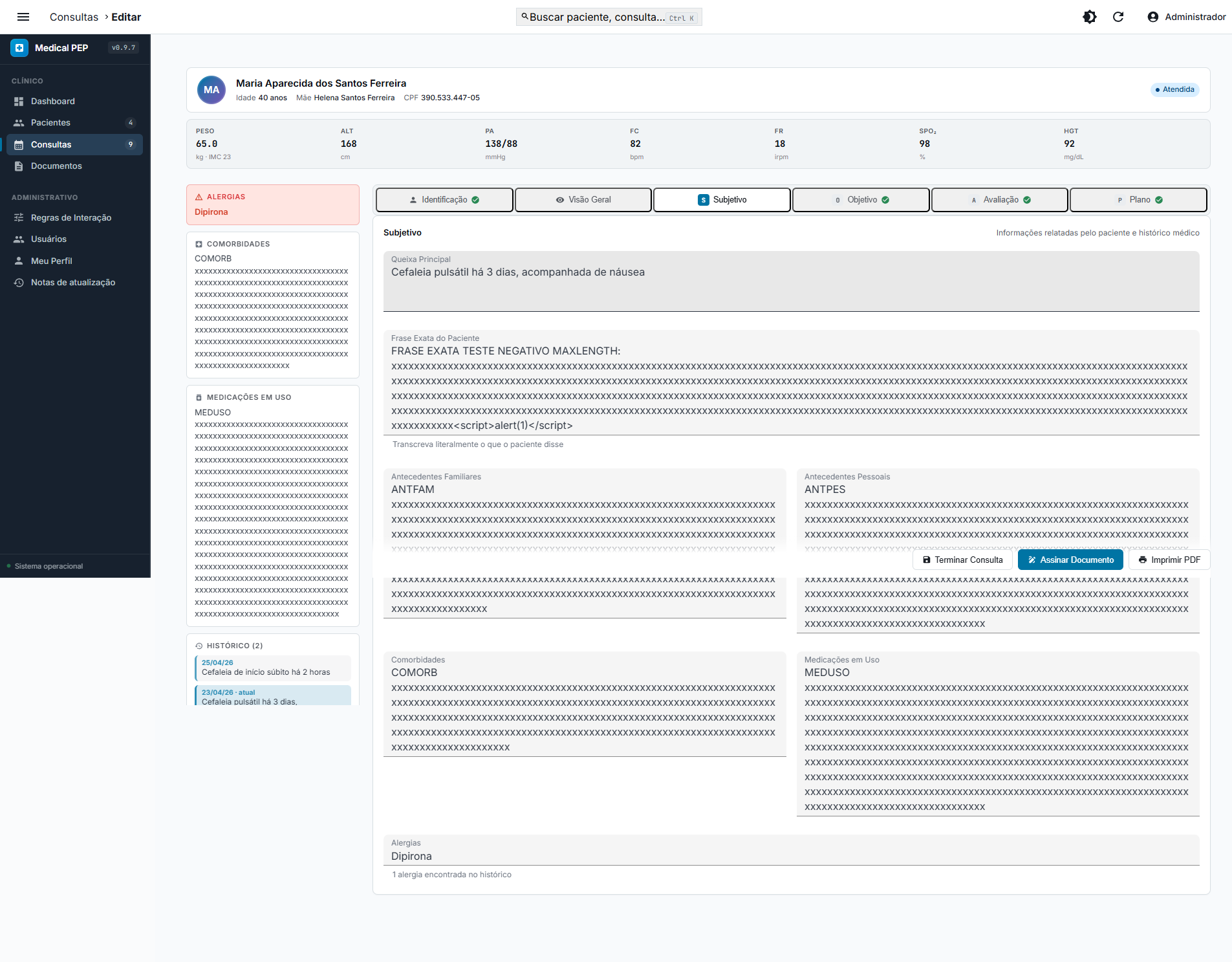Open the Administrador account icon

(x=1153, y=17)
